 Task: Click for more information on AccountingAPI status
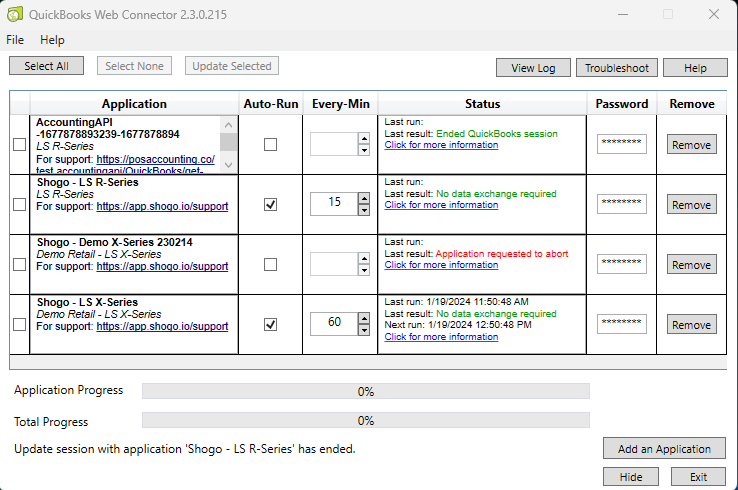pos(441,145)
